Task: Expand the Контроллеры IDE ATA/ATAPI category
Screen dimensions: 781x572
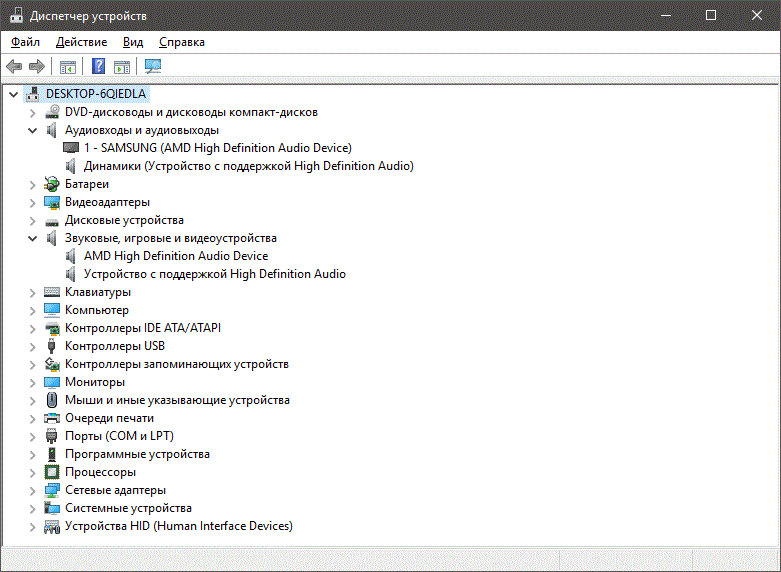Action: pos(32,329)
